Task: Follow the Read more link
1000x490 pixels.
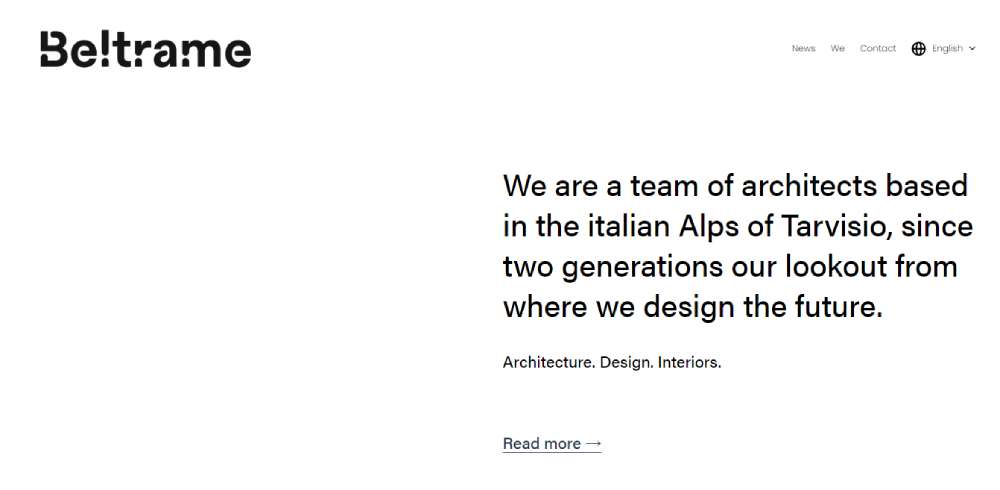Action: [552, 443]
